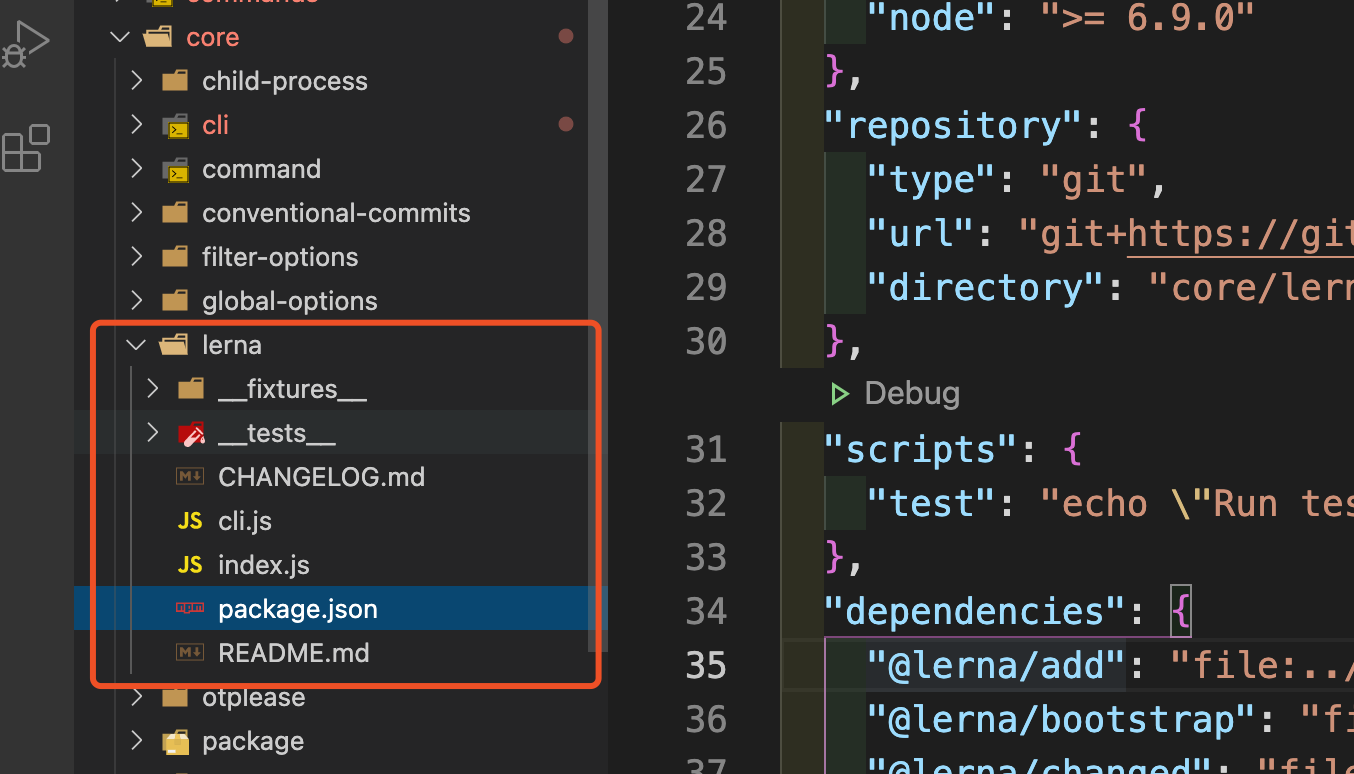Image resolution: width=1354 pixels, height=774 pixels.
Task: Open the Run and Debug view
Action: pyautogui.click(x=25, y=45)
